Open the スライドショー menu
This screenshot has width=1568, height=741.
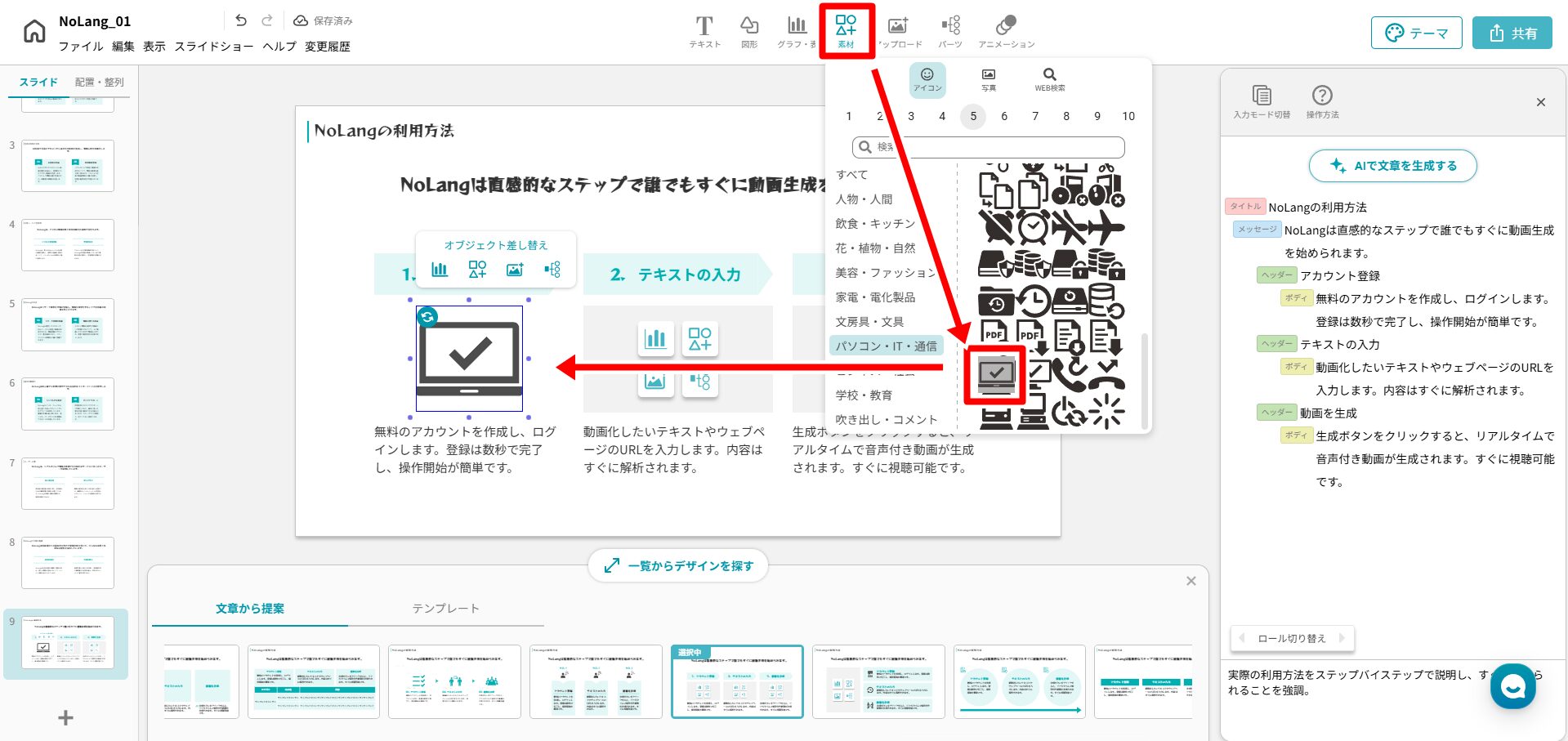pos(214,47)
